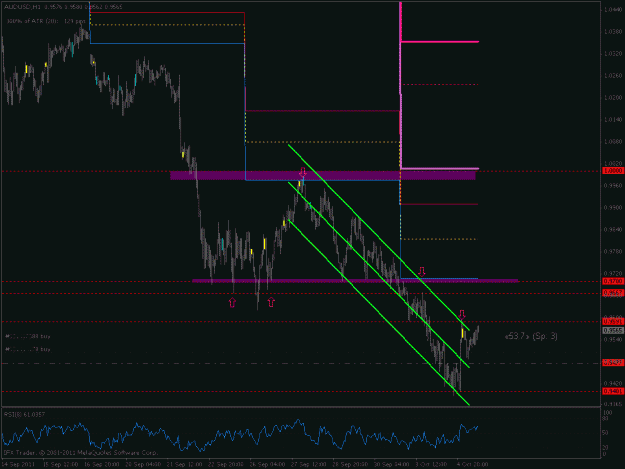Click the 0.9900 price scale value
Screen dimensions: 625x469
click(613, 208)
